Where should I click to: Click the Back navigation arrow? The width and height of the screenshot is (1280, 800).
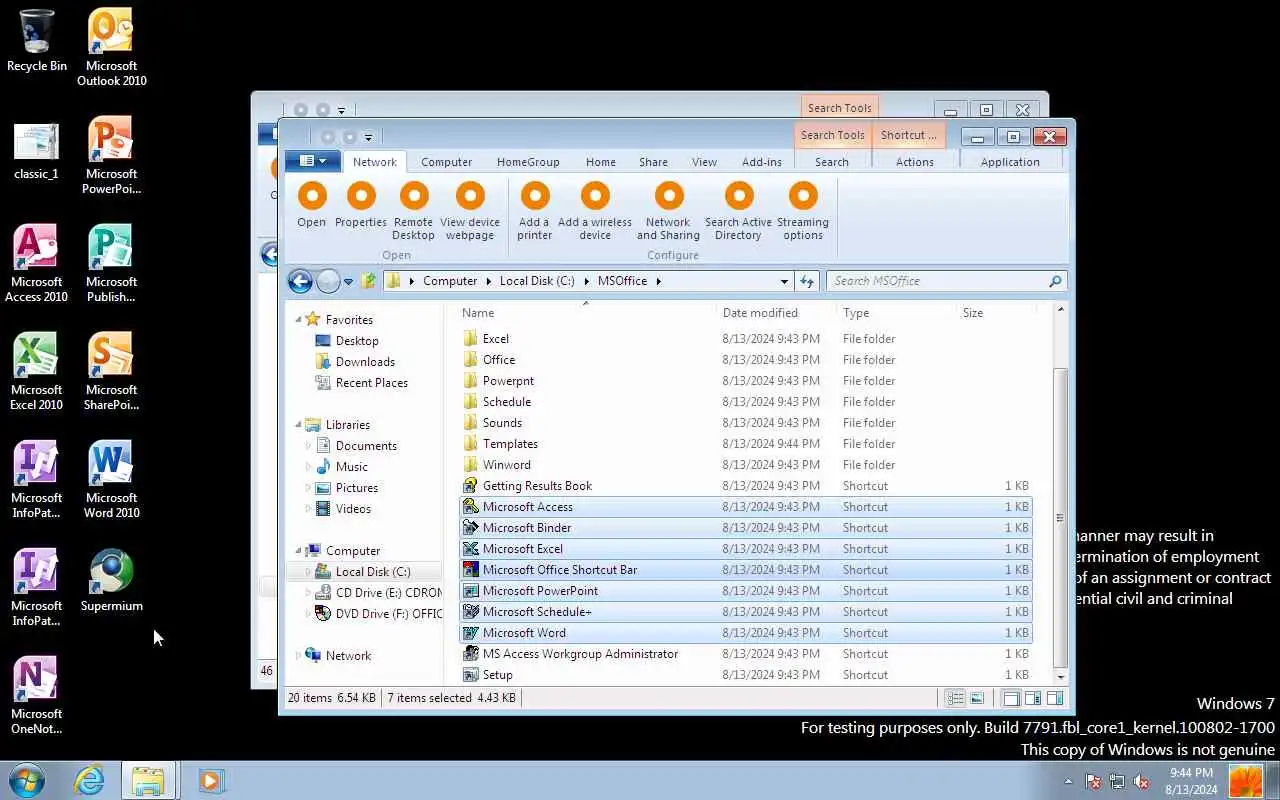pyautogui.click(x=300, y=281)
